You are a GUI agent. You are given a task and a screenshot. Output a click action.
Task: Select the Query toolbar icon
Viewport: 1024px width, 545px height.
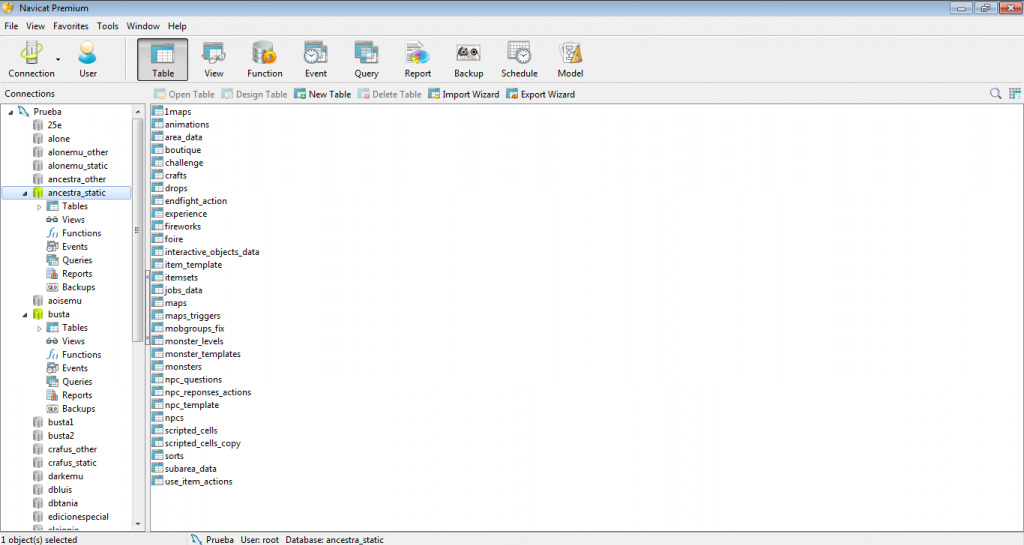pyautogui.click(x=366, y=59)
